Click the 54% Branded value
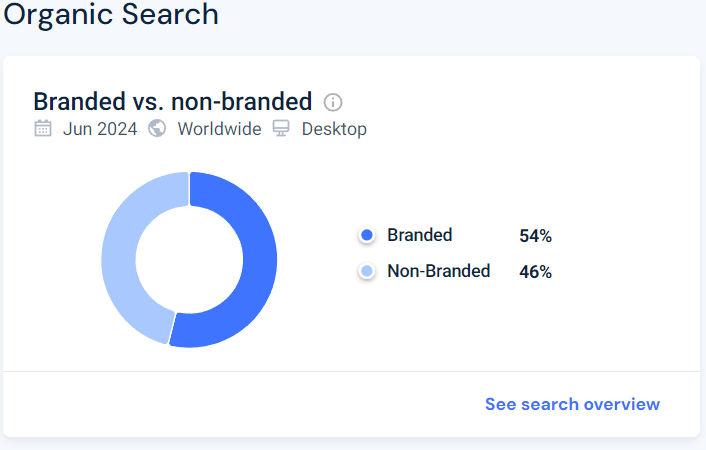This screenshot has width=706, height=450. (535, 237)
